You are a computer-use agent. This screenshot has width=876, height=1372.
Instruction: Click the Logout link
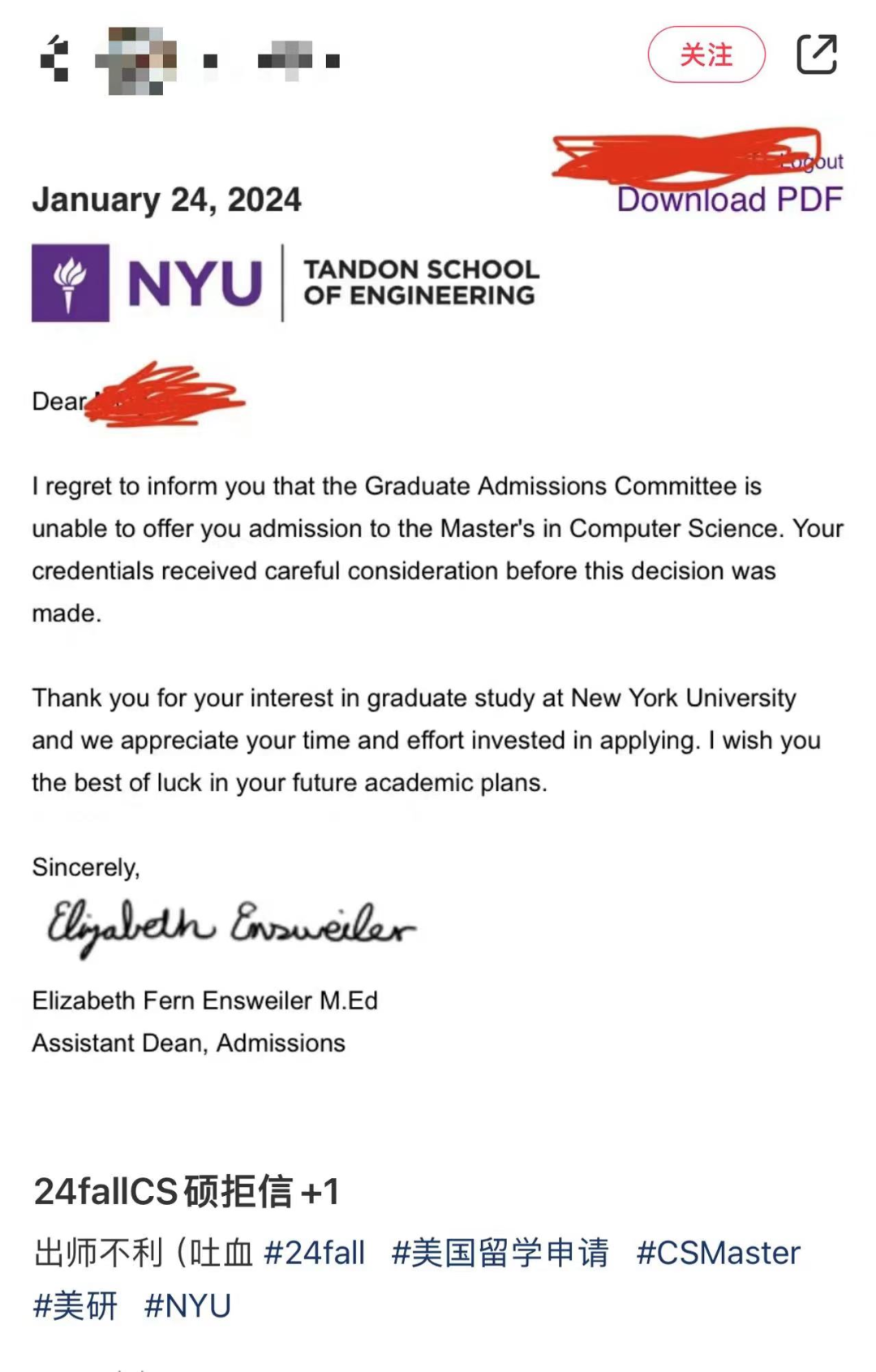coord(811,161)
